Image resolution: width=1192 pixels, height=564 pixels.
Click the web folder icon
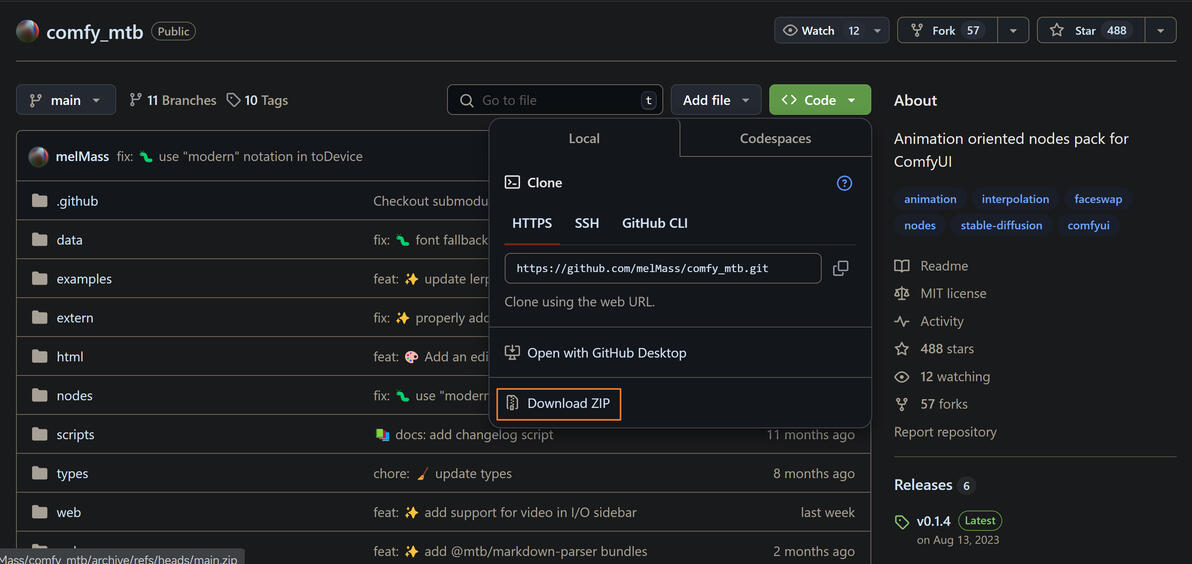[40, 512]
